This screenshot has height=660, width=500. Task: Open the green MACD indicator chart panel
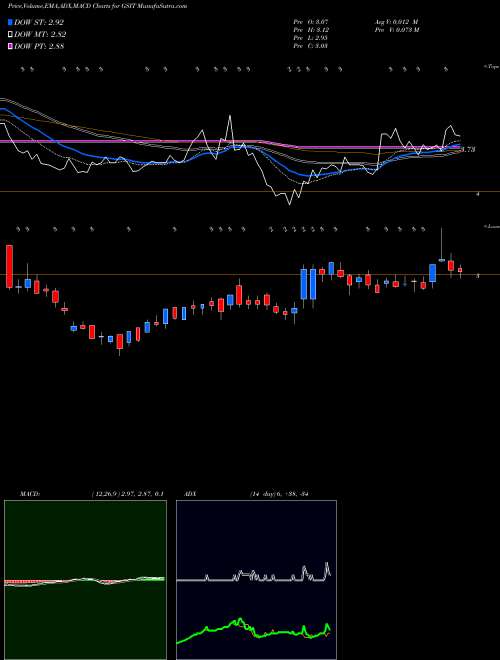[85, 580]
